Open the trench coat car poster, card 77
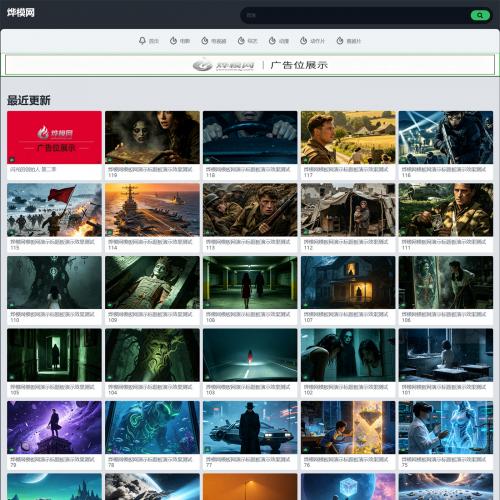 point(250,427)
